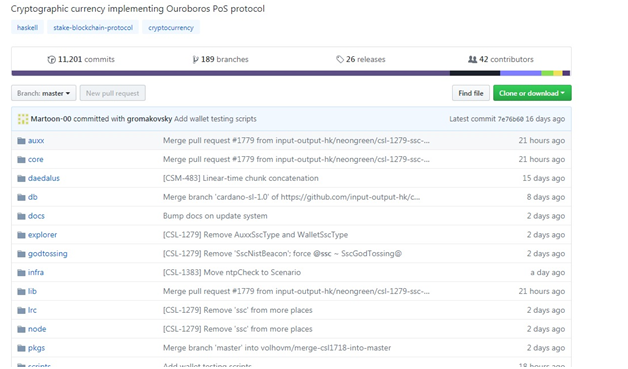
Task: View the 11,201 commits link
Action: coord(86,59)
